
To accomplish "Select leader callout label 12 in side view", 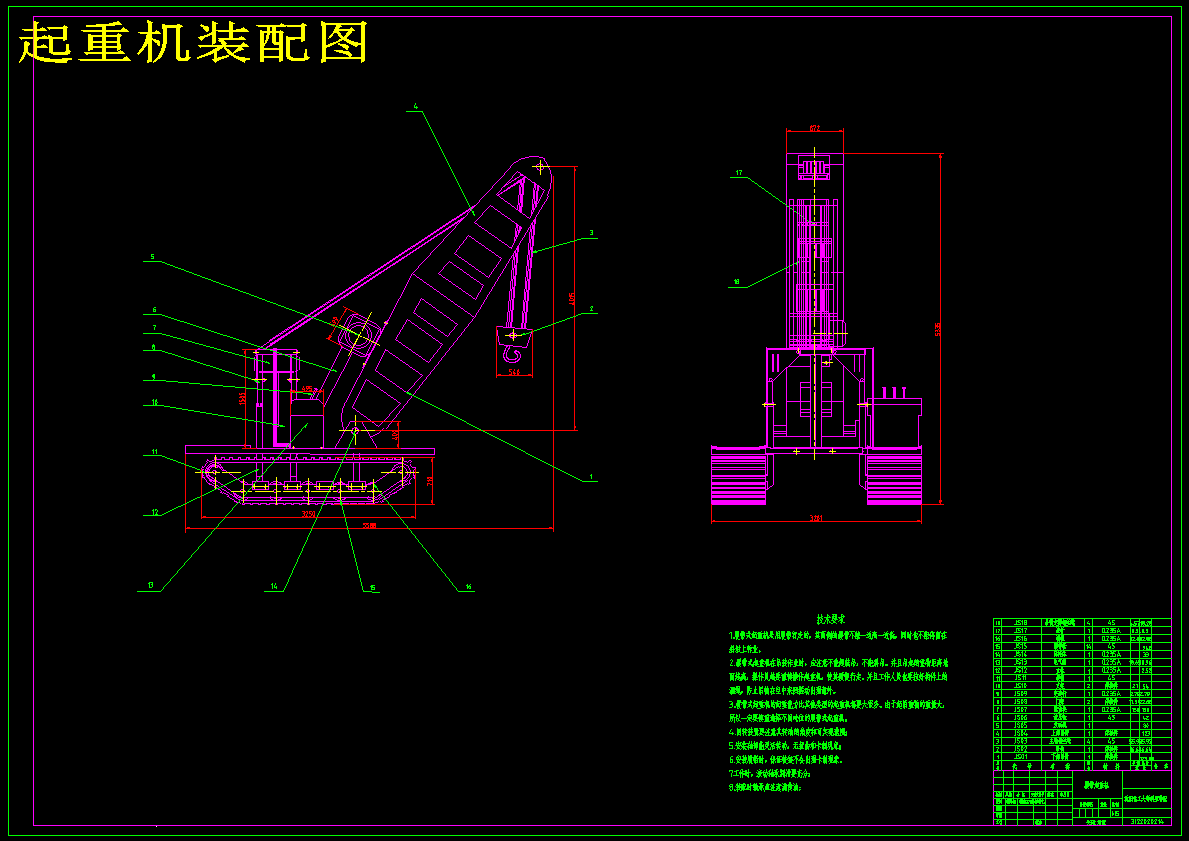I will click(155, 513).
